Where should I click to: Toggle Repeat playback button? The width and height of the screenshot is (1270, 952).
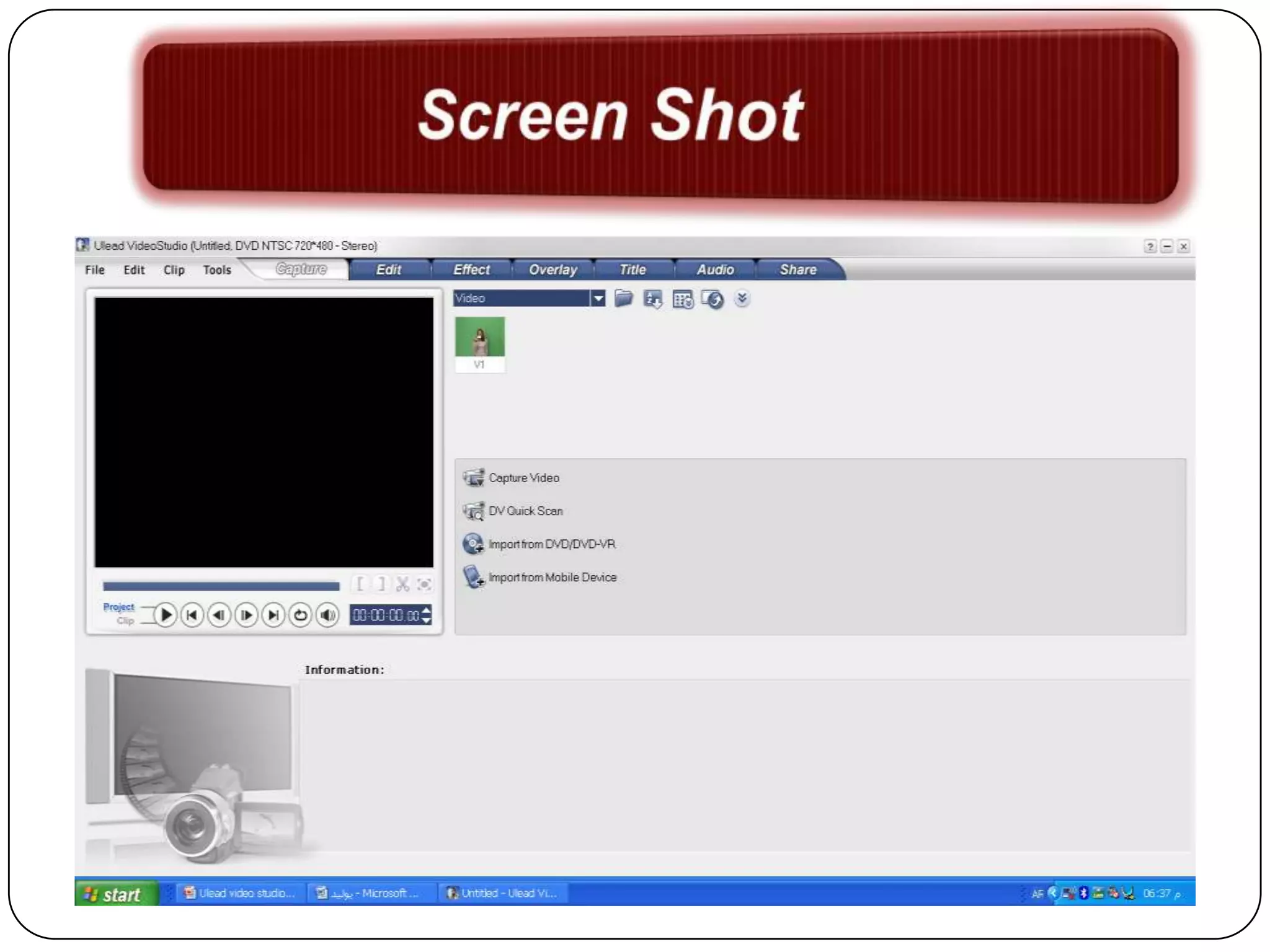300,615
